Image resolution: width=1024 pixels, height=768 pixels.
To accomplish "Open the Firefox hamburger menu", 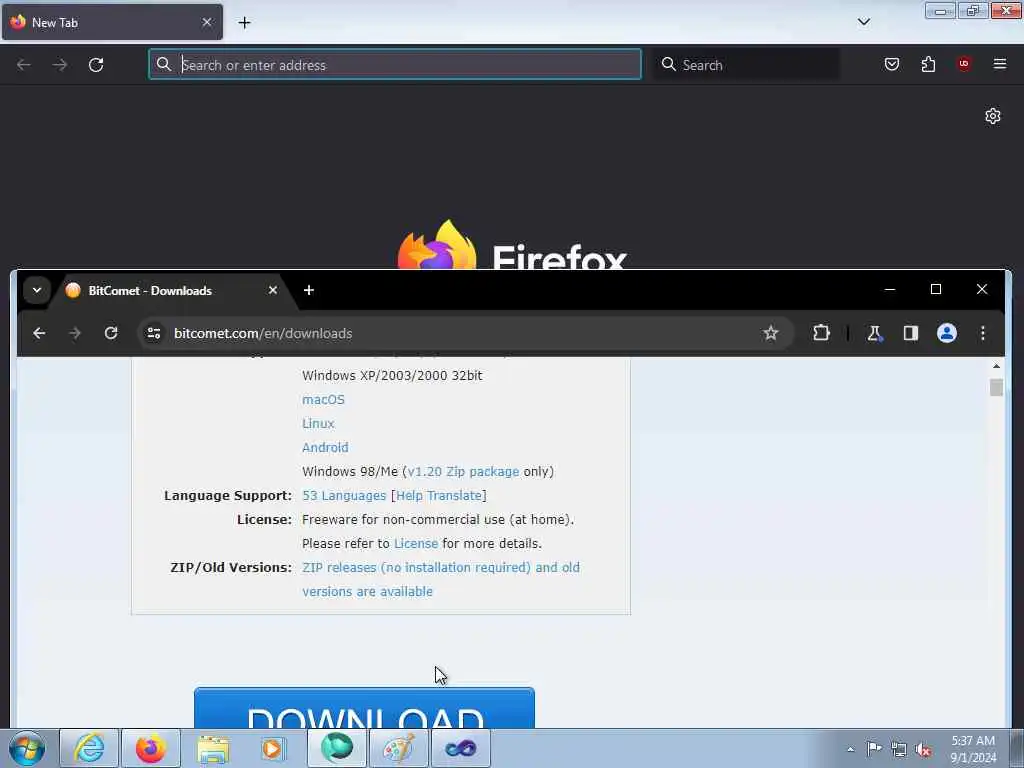I will point(1000,64).
